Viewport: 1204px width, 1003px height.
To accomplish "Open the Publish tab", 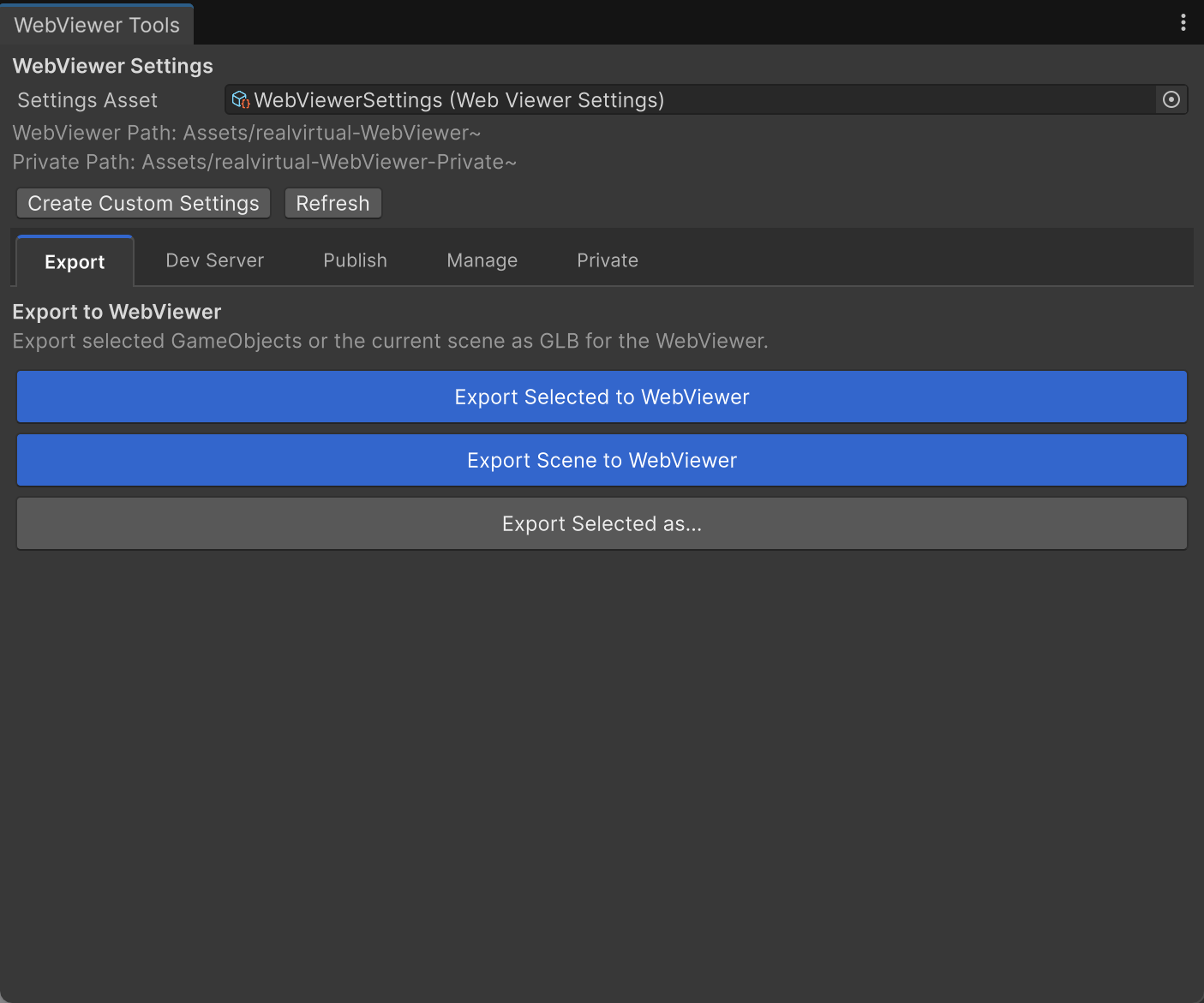I will click(x=355, y=260).
